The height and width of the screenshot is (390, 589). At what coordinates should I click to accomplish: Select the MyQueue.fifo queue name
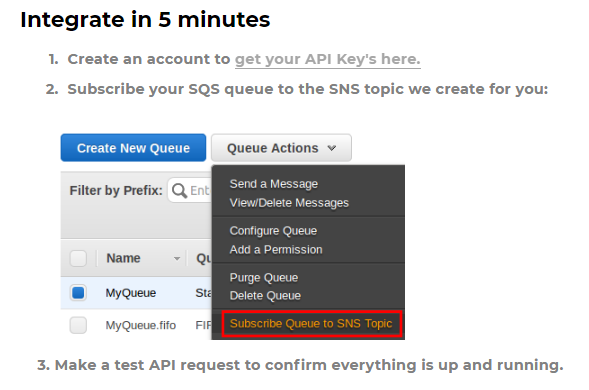pos(140,325)
